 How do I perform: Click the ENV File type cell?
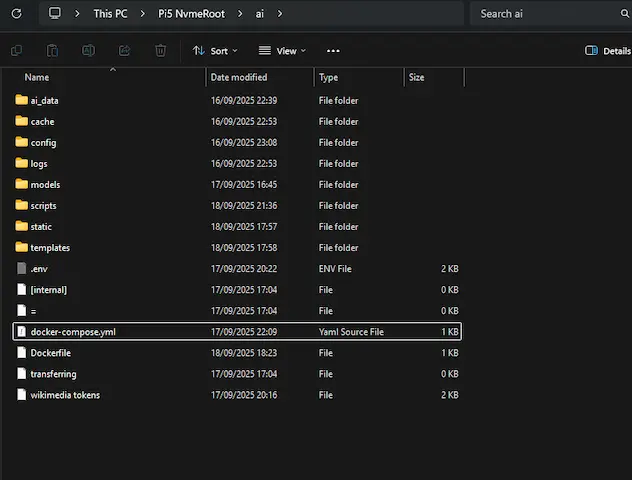[335, 269]
